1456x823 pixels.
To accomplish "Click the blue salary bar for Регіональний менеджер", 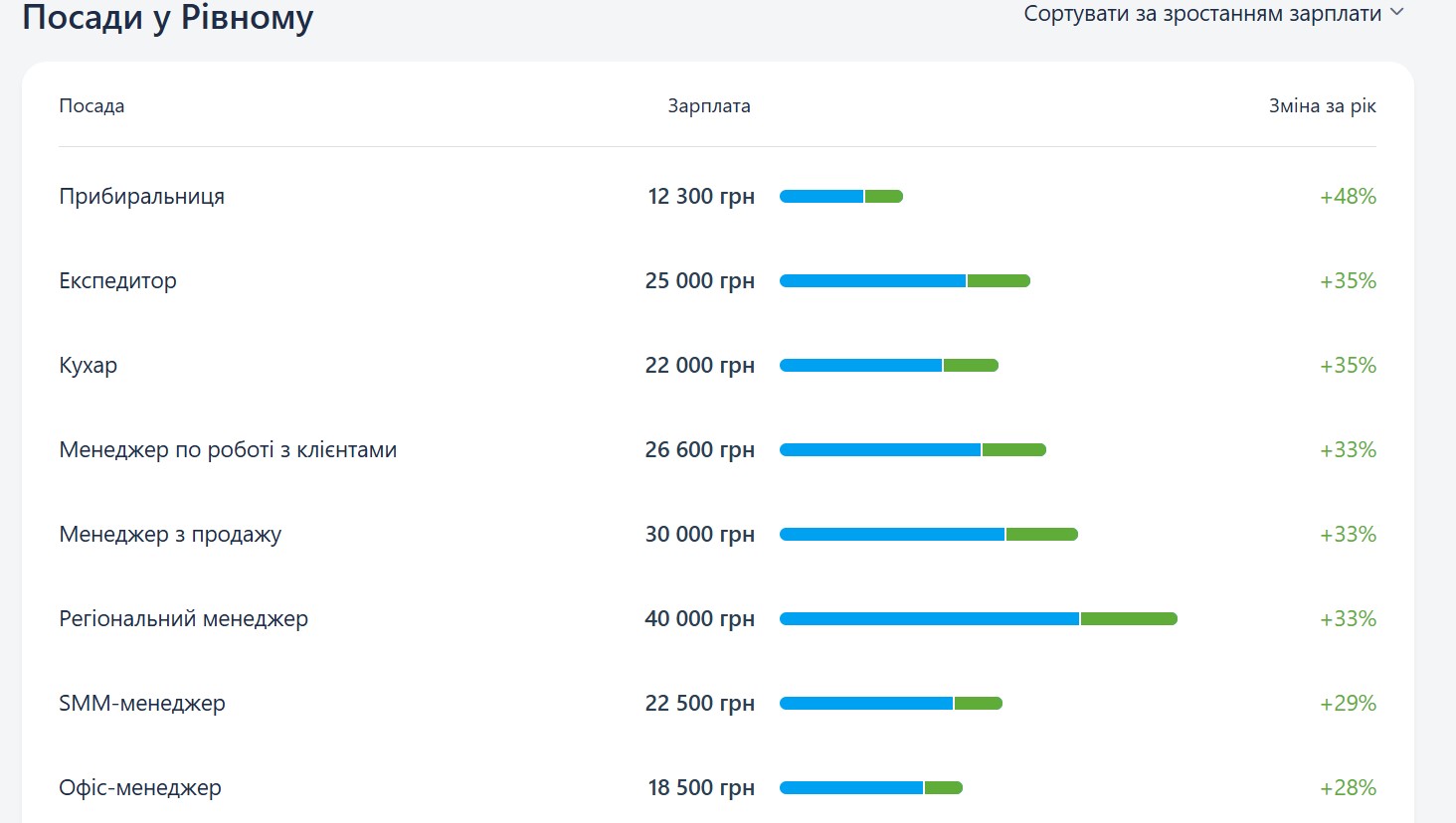I will coord(929,619).
